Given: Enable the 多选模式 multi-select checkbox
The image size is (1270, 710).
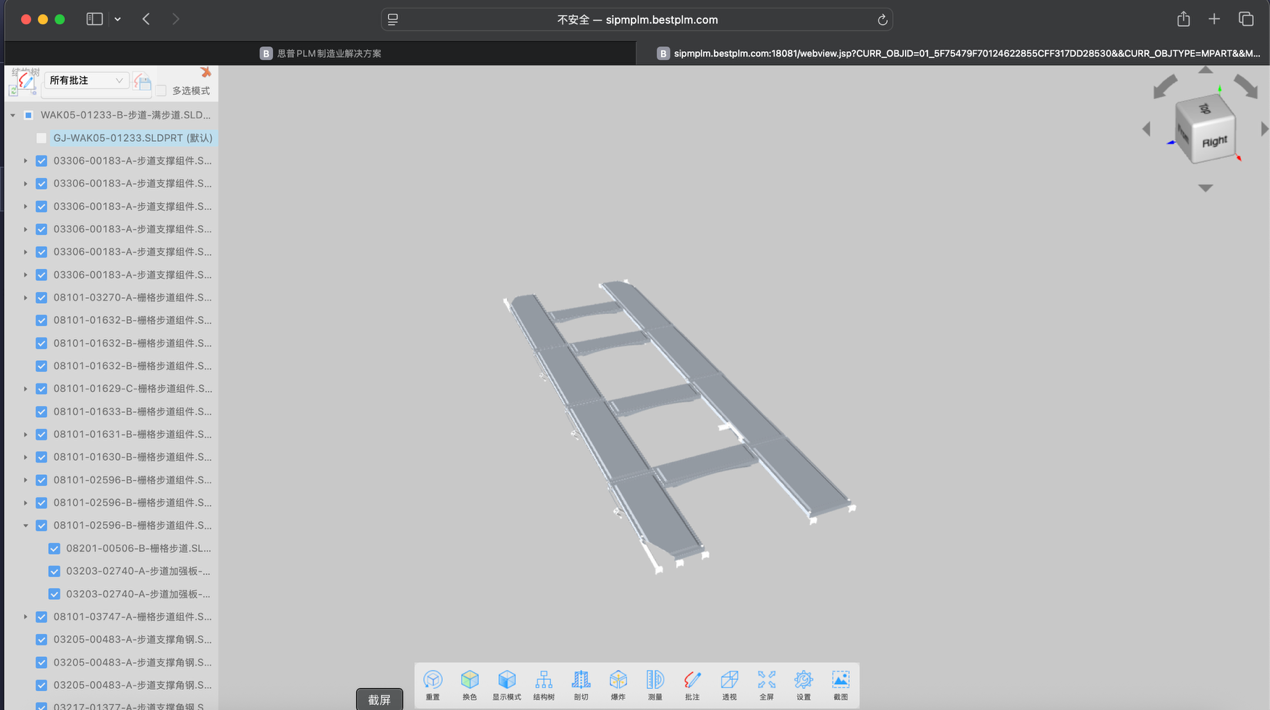Looking at the screenshot, I should 161,91.
